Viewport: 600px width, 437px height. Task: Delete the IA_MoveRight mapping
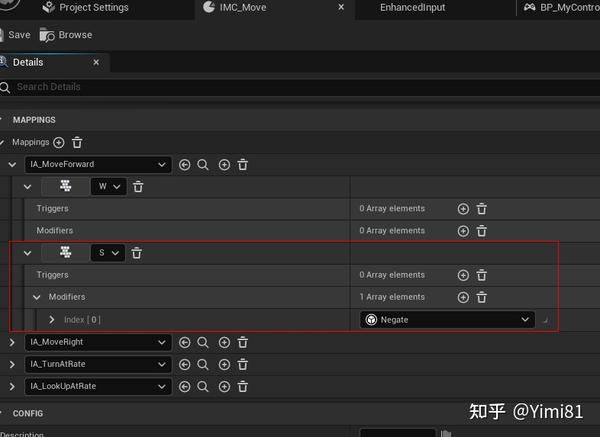(243, 342)
